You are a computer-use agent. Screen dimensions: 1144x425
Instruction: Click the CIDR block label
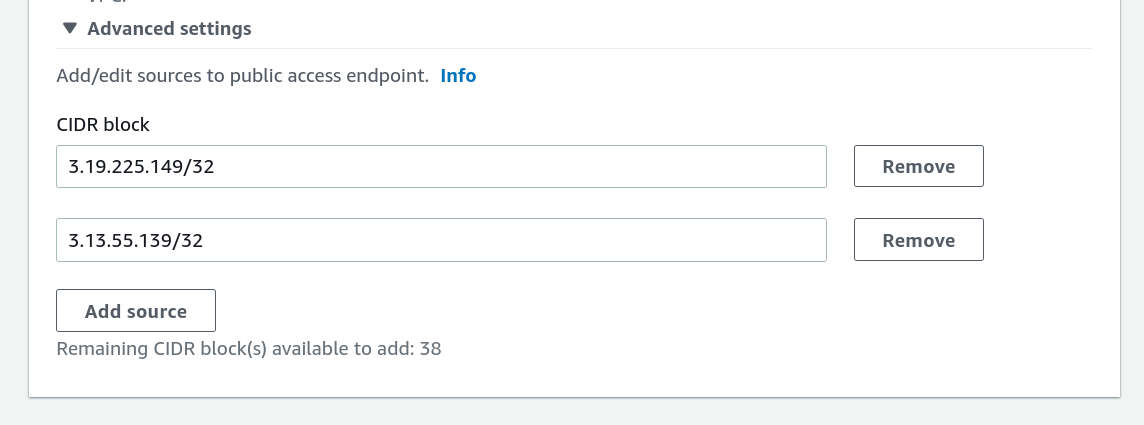(103, 125)
